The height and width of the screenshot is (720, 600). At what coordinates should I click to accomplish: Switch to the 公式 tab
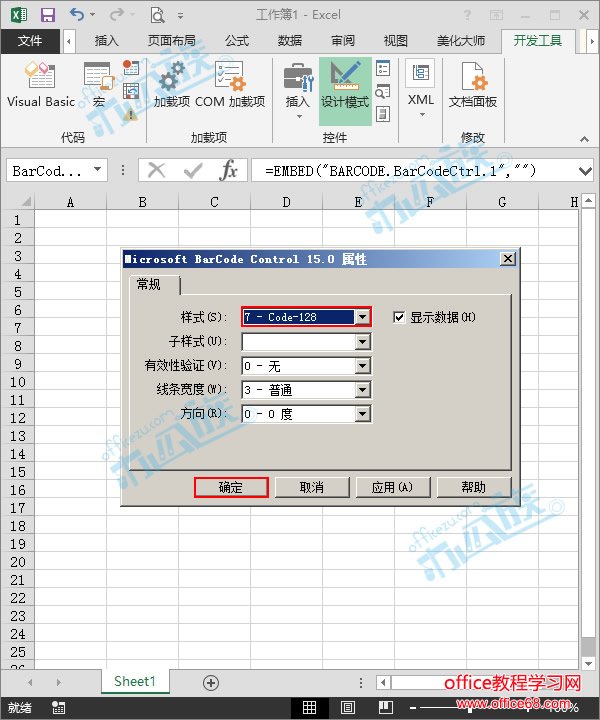[237, 41]
